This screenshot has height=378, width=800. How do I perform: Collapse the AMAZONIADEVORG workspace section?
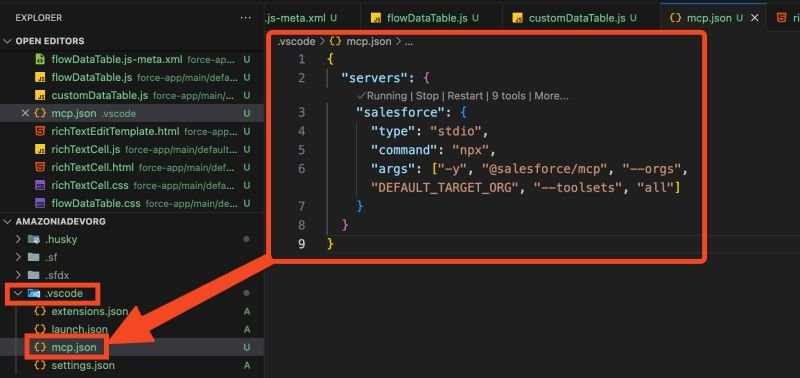(x=7, y=221)
